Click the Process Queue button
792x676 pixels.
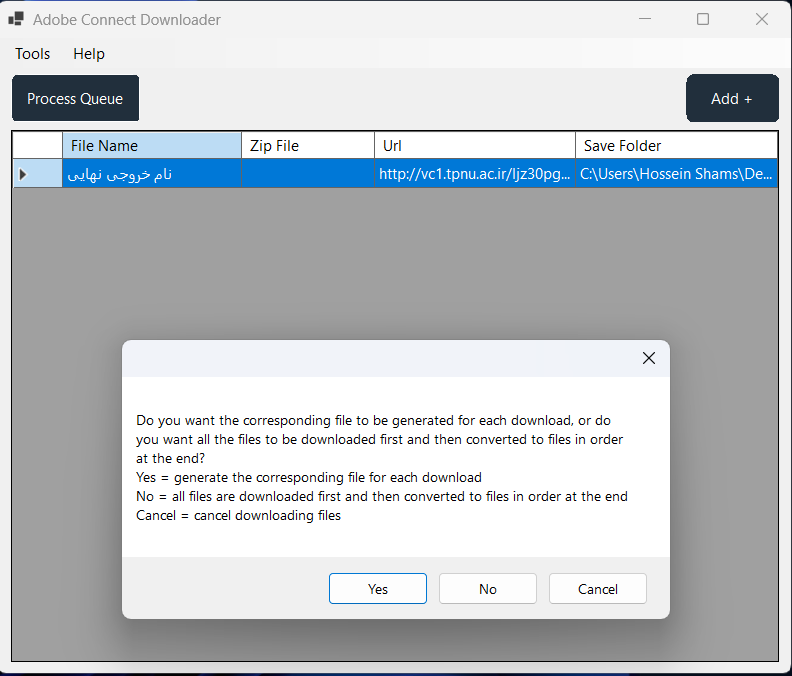point(75,98)
